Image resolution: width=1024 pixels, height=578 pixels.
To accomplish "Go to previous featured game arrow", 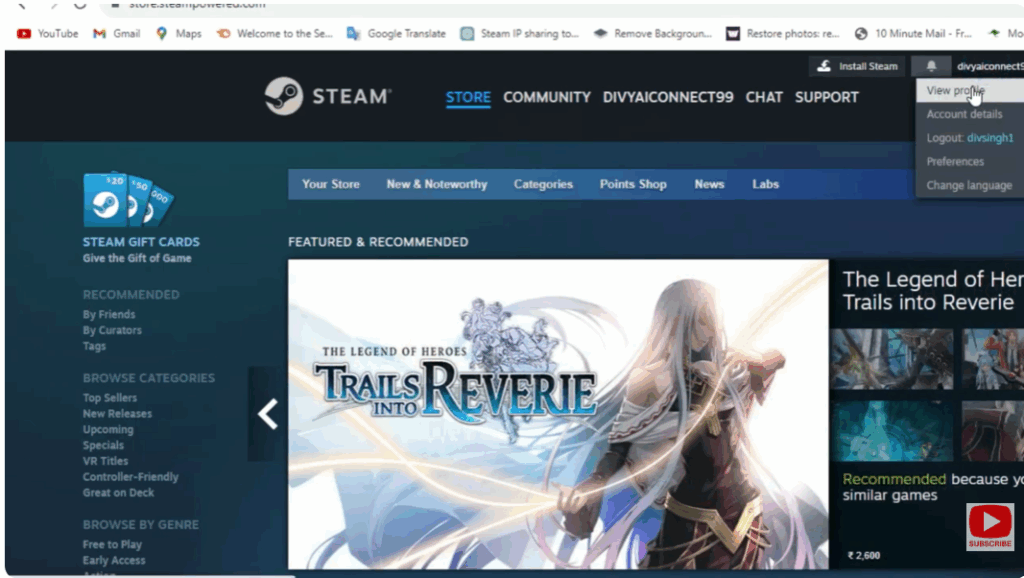I will pos(267,413).
